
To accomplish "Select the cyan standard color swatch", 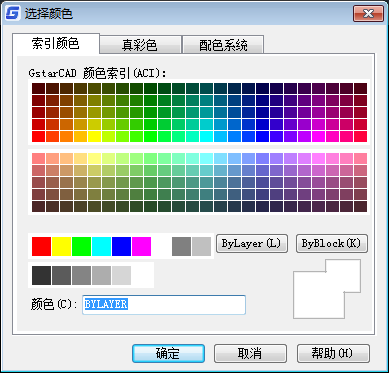I will point(101,246).
